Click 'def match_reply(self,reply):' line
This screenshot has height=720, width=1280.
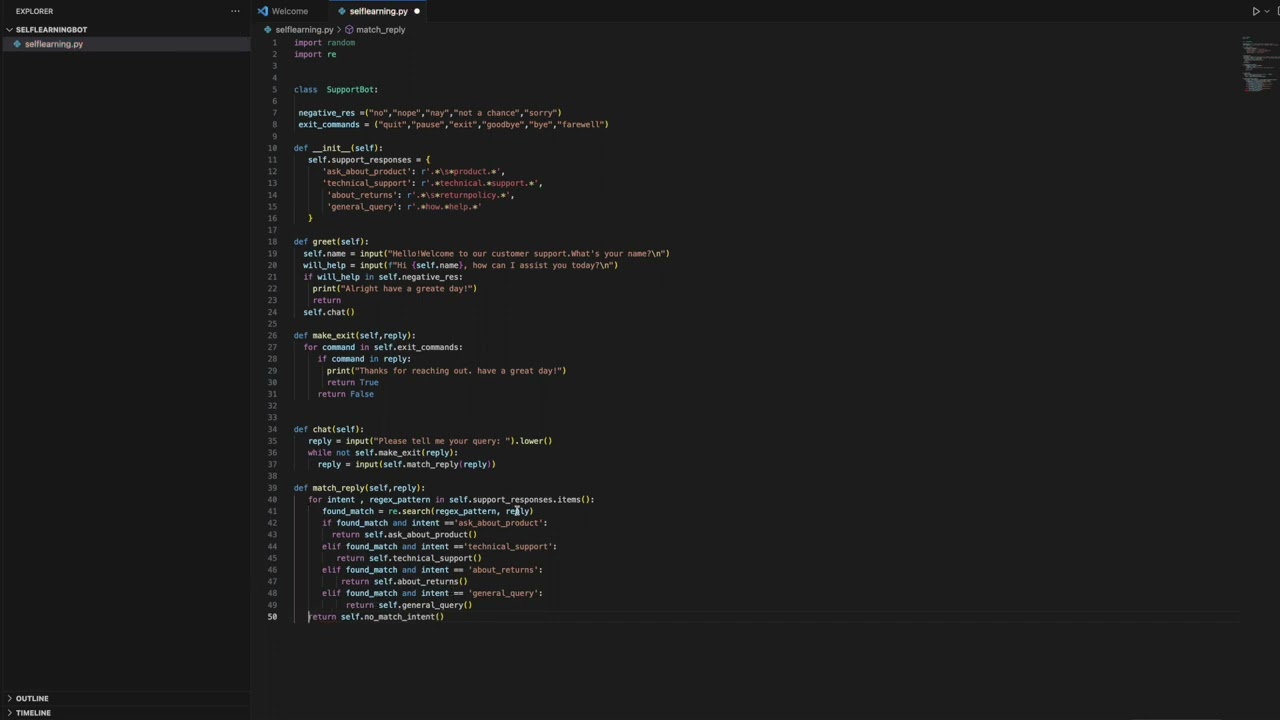click(359, 488)
